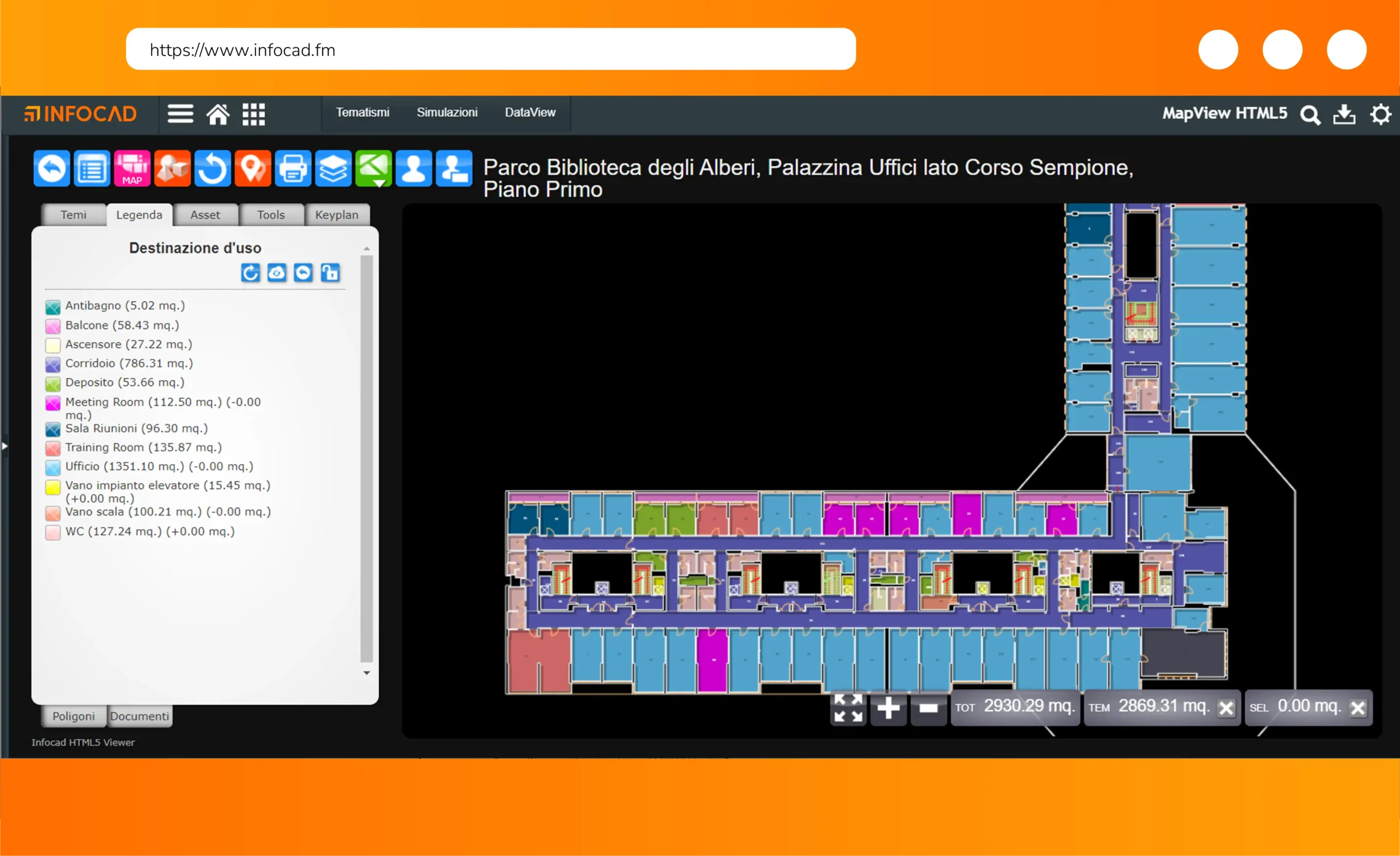Click the user with card icon

pos(454,168)
